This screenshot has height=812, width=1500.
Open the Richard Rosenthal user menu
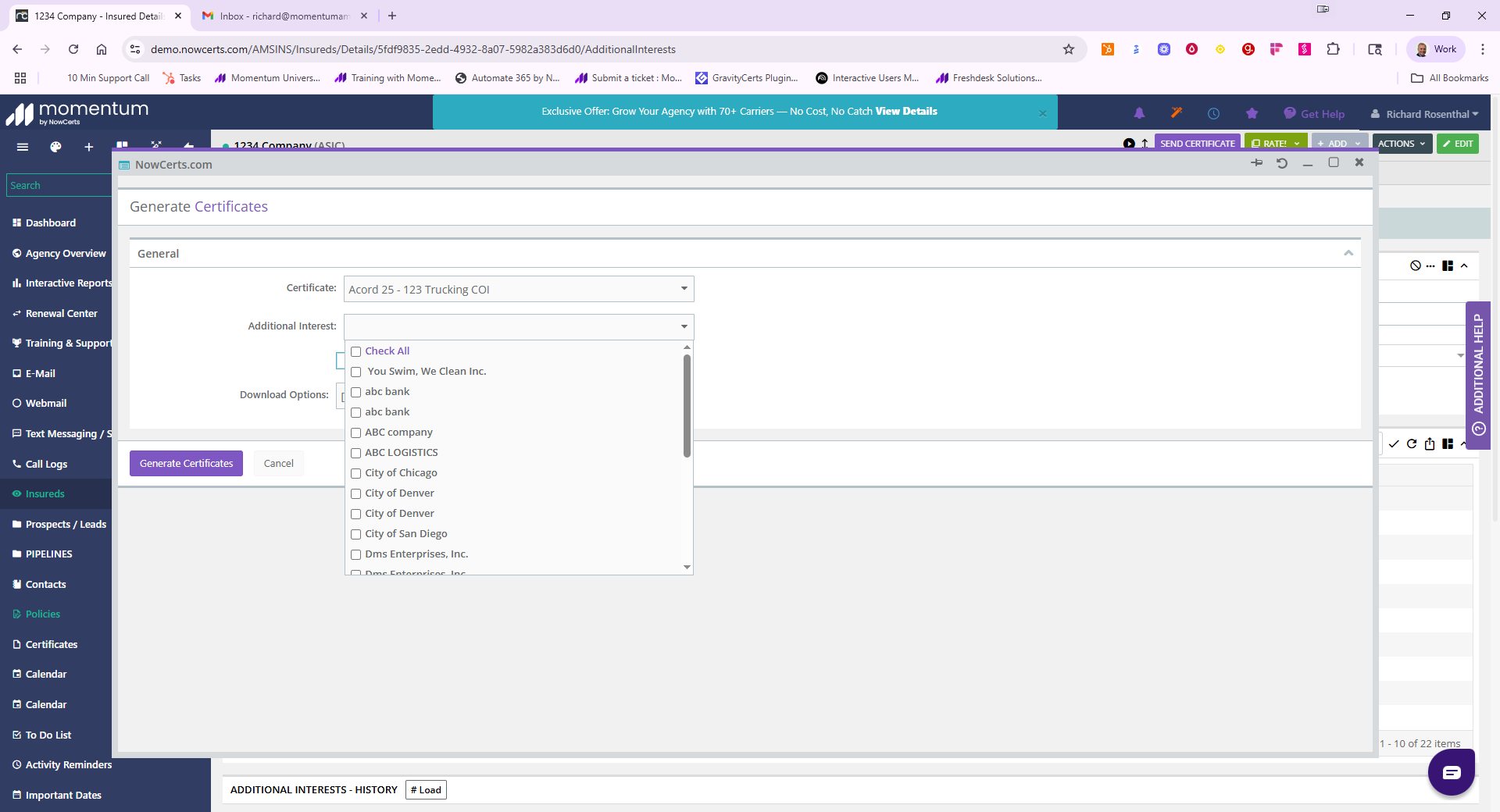1424,114
